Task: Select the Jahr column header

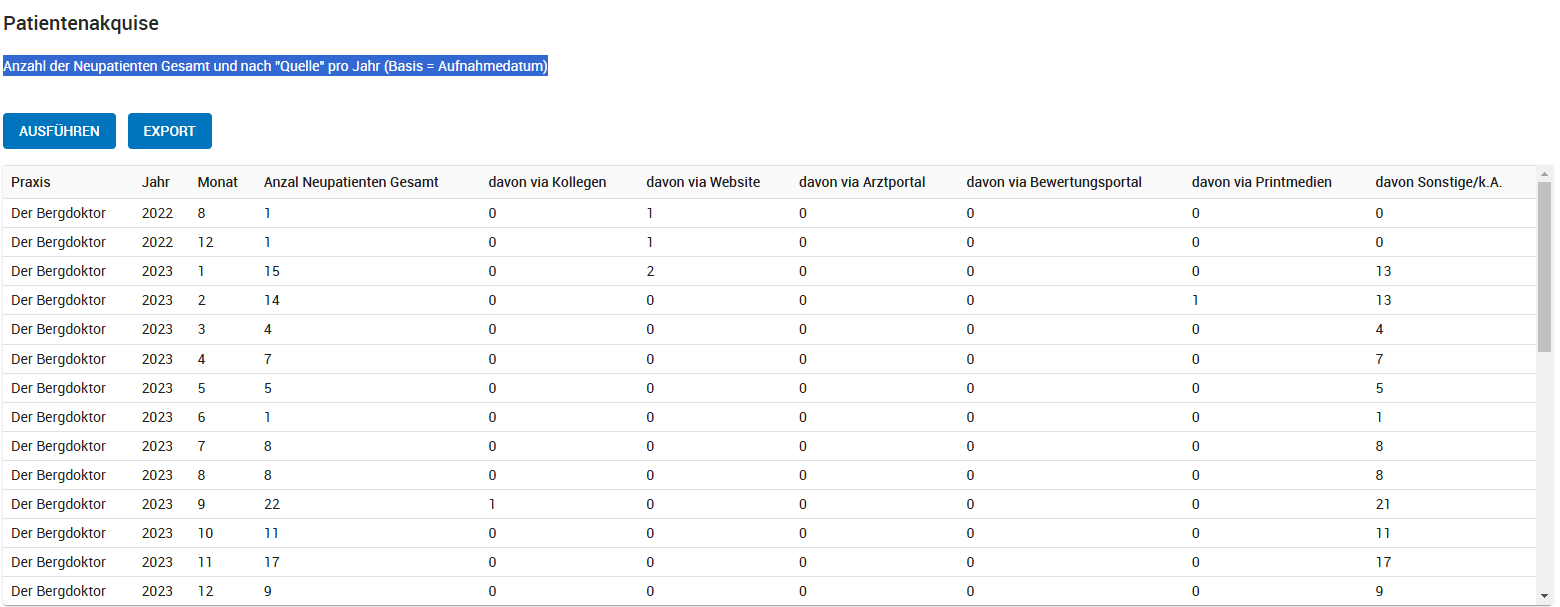Action: [156, 182]
